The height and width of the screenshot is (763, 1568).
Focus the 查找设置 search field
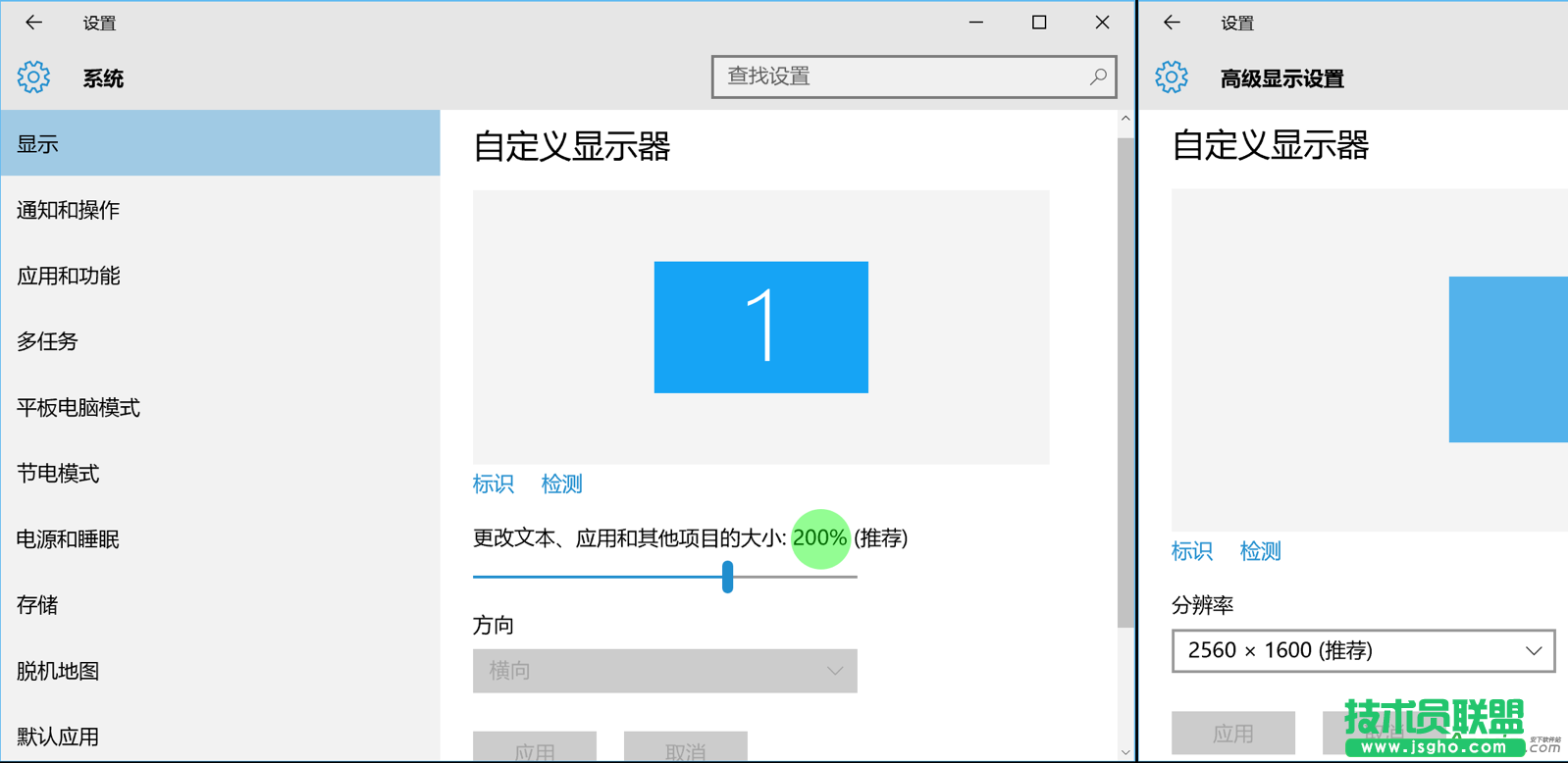point(915,76)
